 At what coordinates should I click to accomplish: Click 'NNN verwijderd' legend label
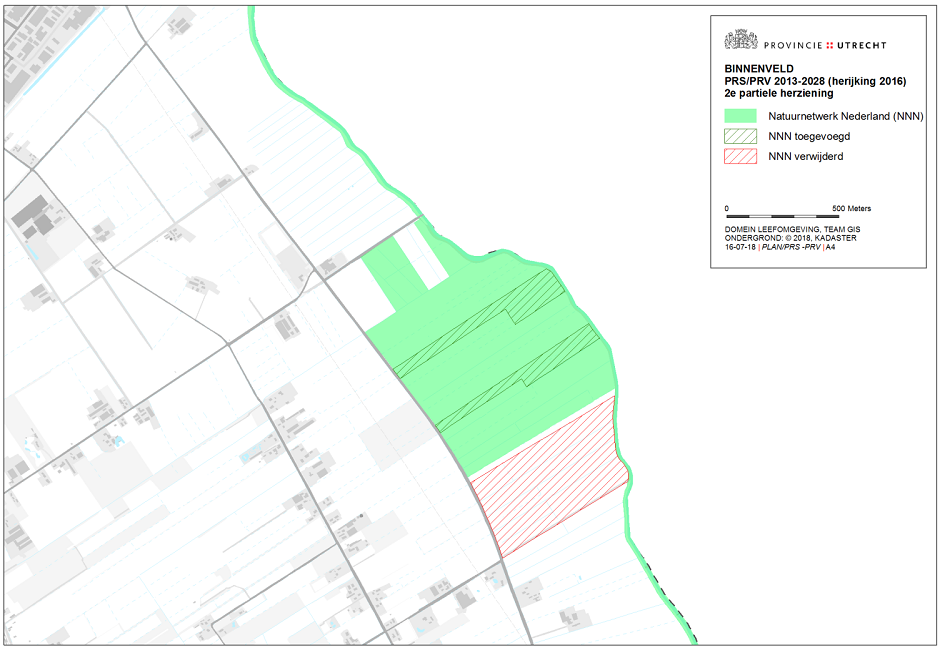(x=806, y=156)
